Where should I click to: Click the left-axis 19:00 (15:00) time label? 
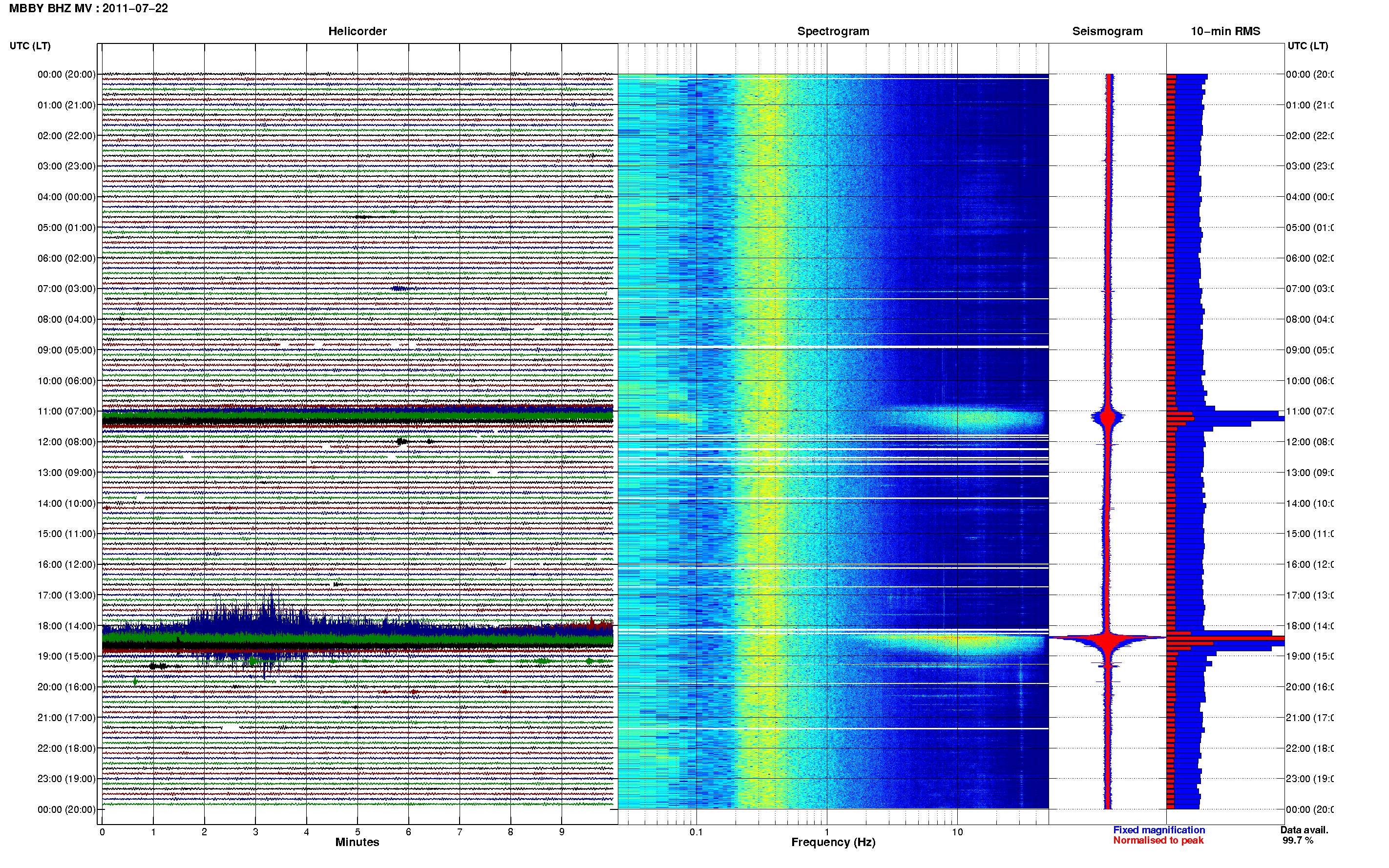click(66, 656)
